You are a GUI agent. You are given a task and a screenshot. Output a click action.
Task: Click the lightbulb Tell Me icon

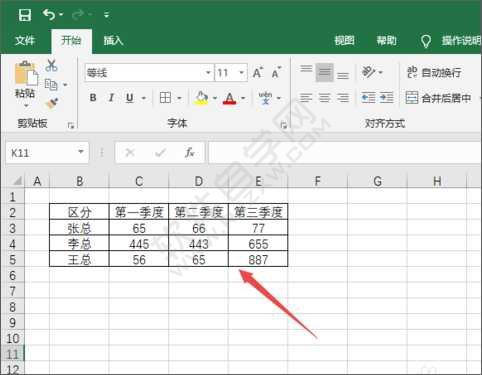426,41
